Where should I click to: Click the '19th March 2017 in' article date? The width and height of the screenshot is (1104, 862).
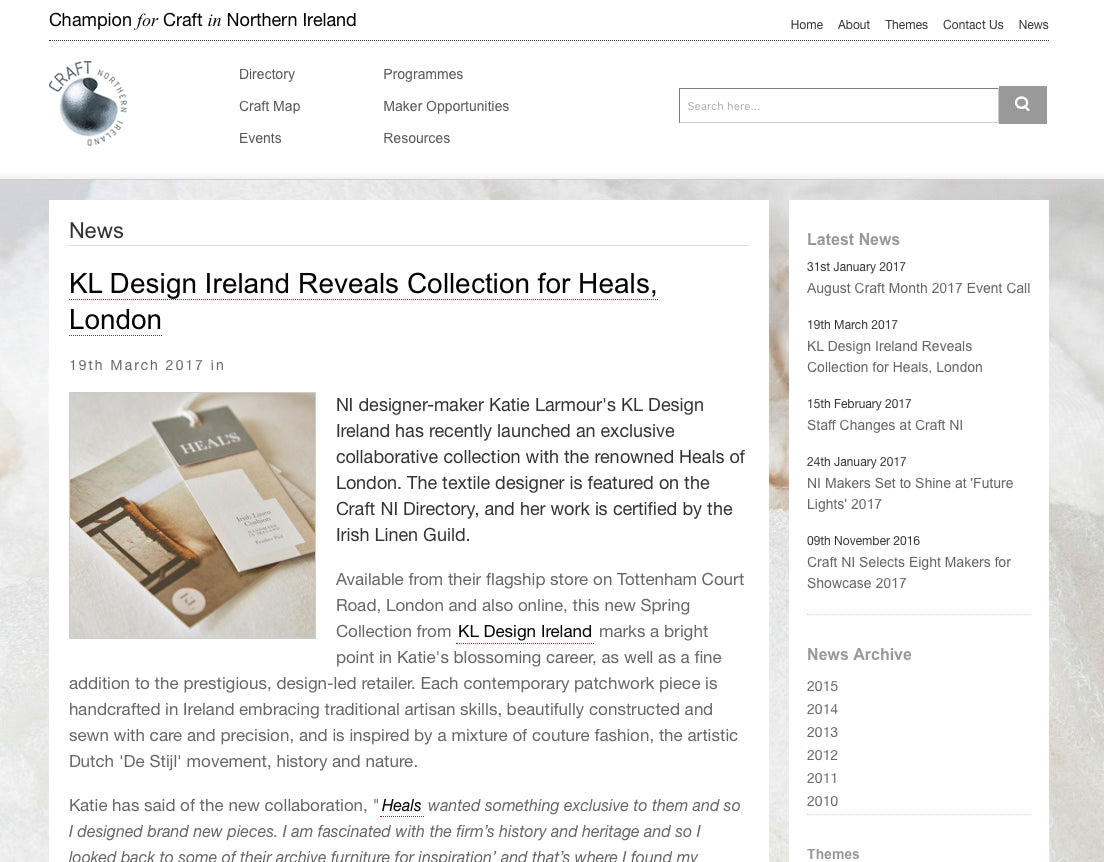(146, 366)
